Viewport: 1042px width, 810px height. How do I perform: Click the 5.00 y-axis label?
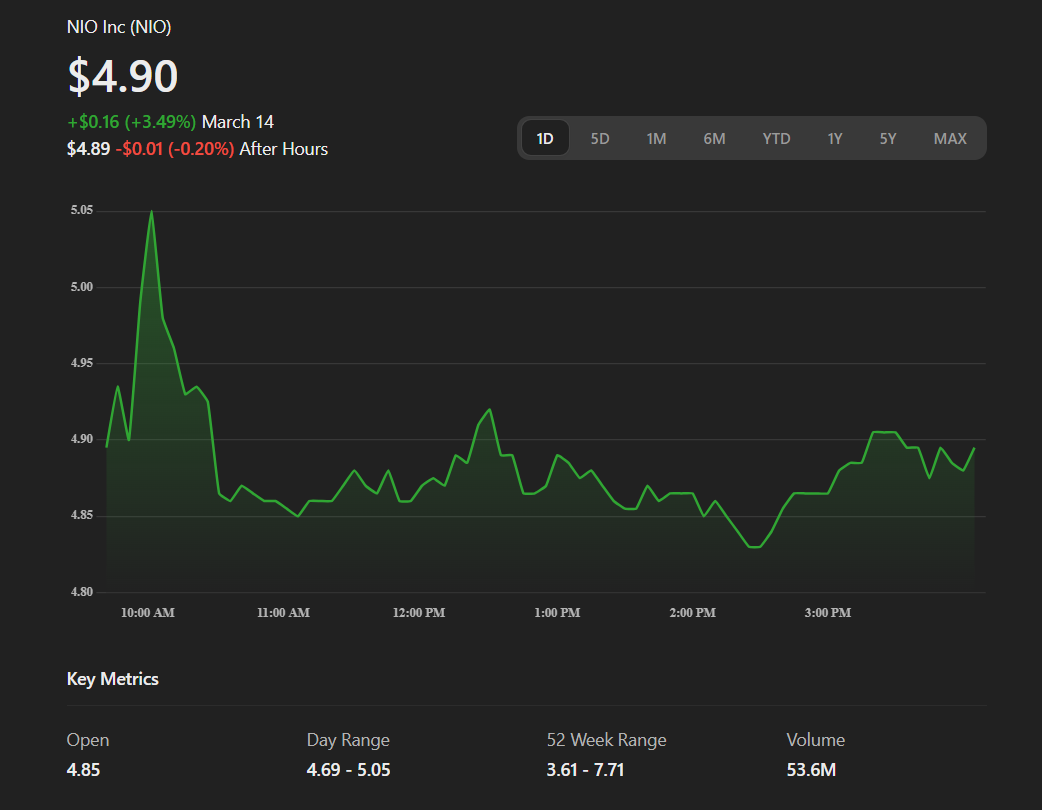(x=82, y=287)
